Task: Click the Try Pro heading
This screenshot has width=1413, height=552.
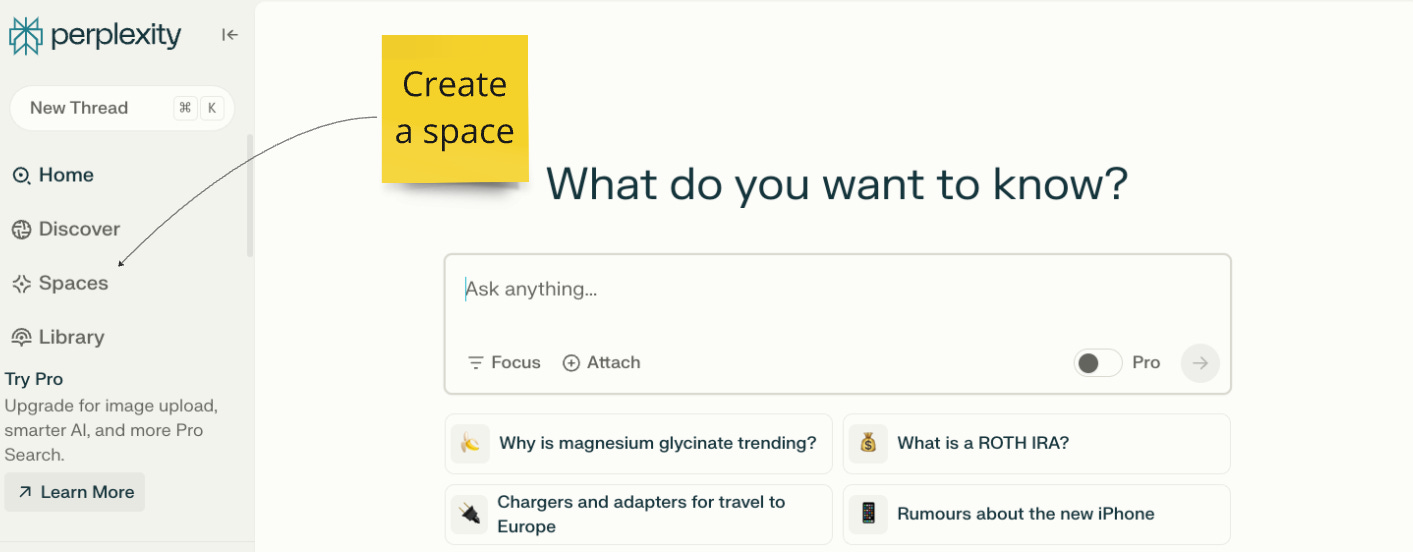Action: 34,379
